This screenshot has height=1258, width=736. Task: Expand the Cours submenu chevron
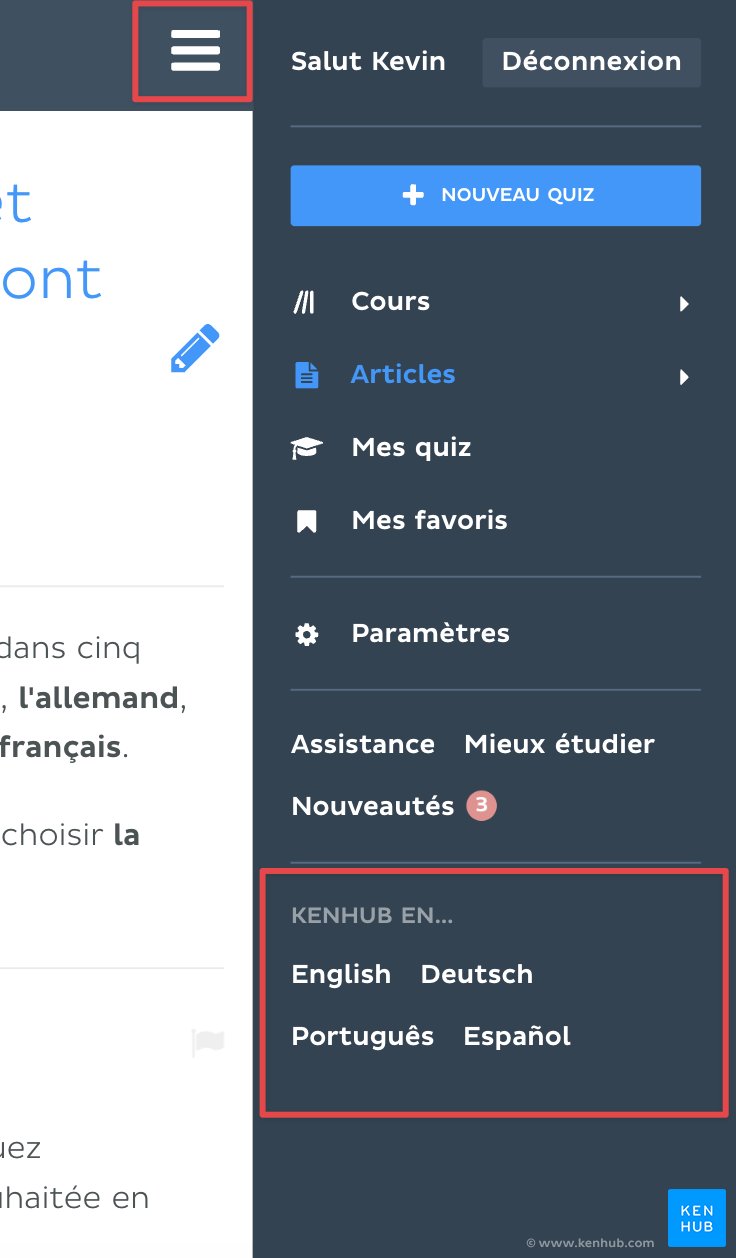[685, 303]
